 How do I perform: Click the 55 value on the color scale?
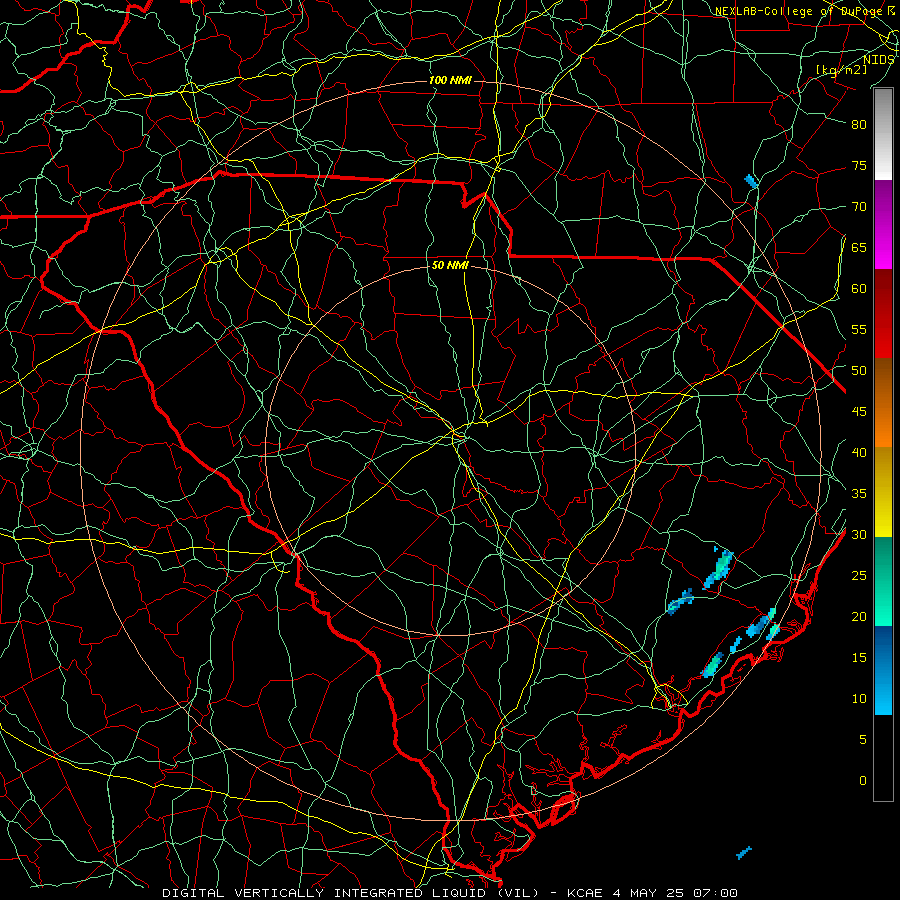point(859,329)
